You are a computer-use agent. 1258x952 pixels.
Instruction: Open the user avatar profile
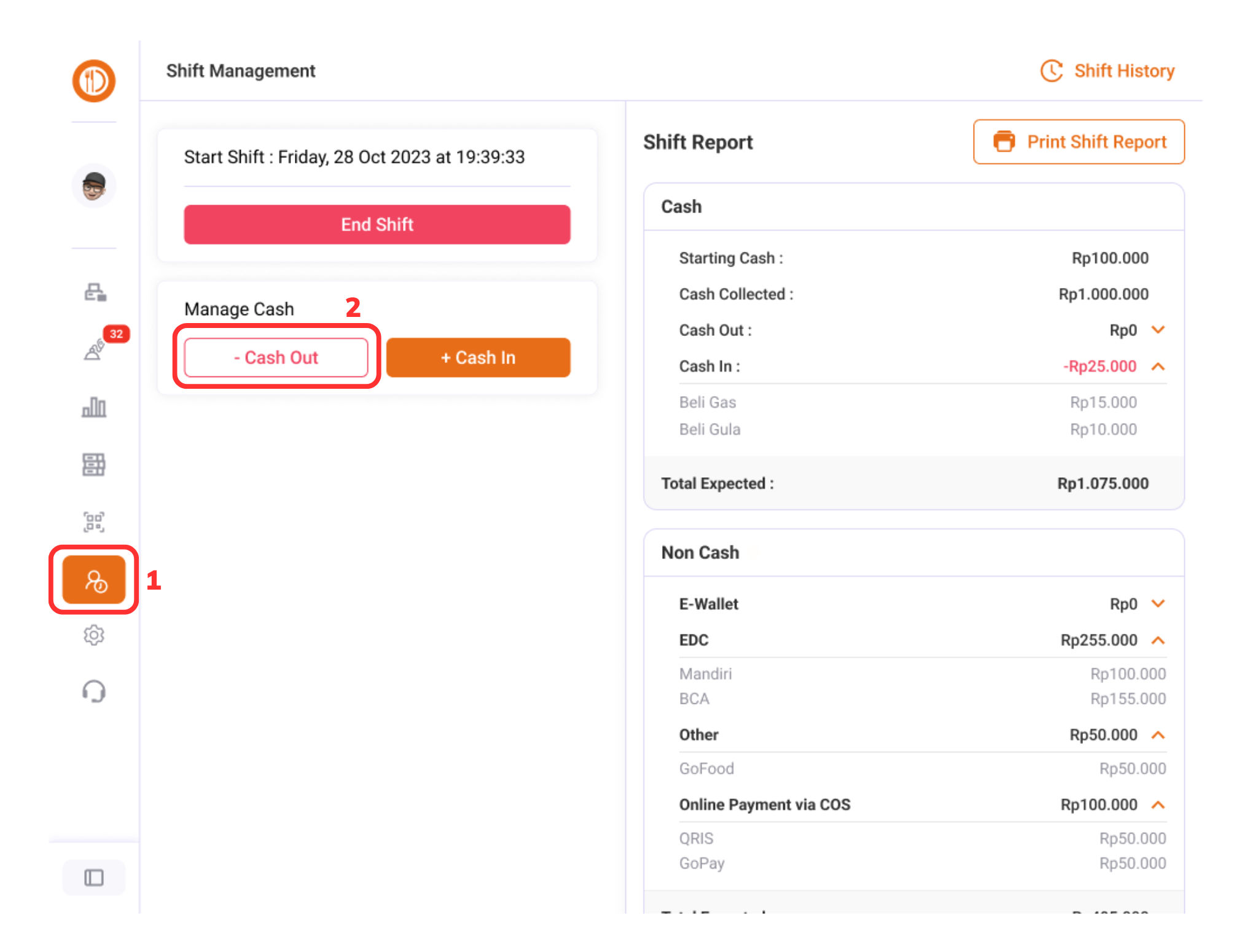tap(93, 185)
